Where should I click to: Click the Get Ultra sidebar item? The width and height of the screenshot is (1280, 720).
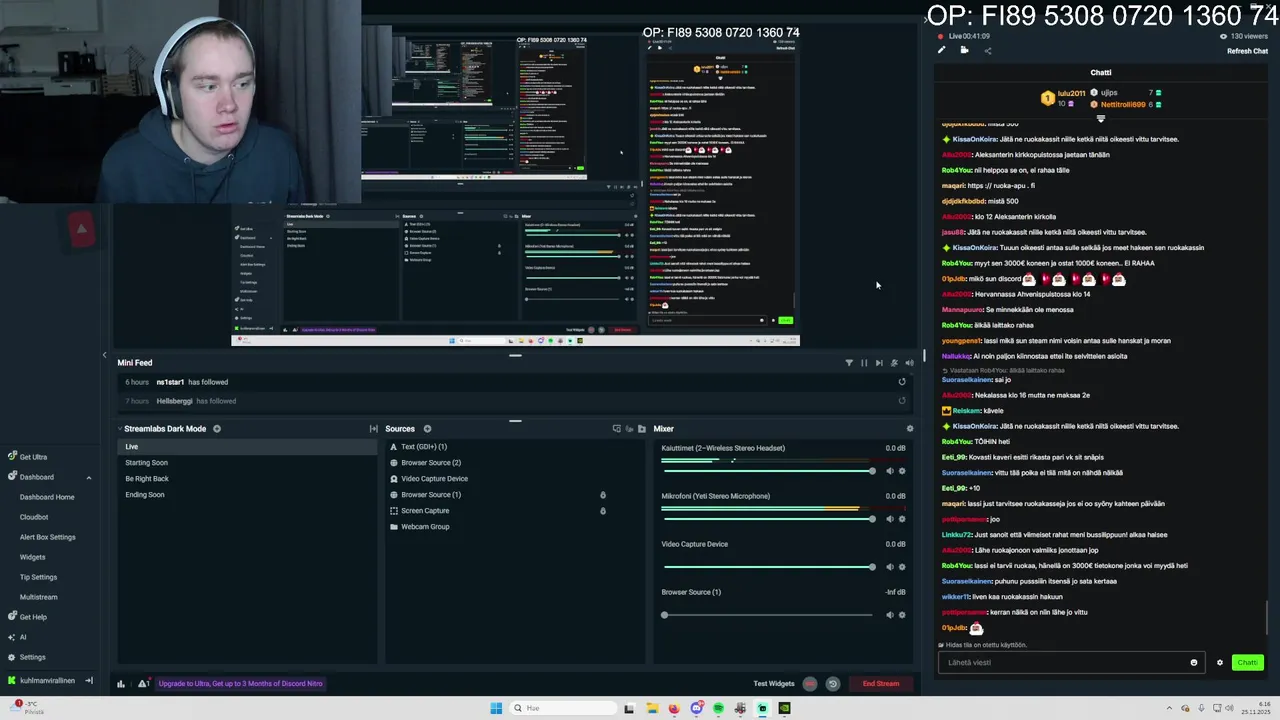27,457
